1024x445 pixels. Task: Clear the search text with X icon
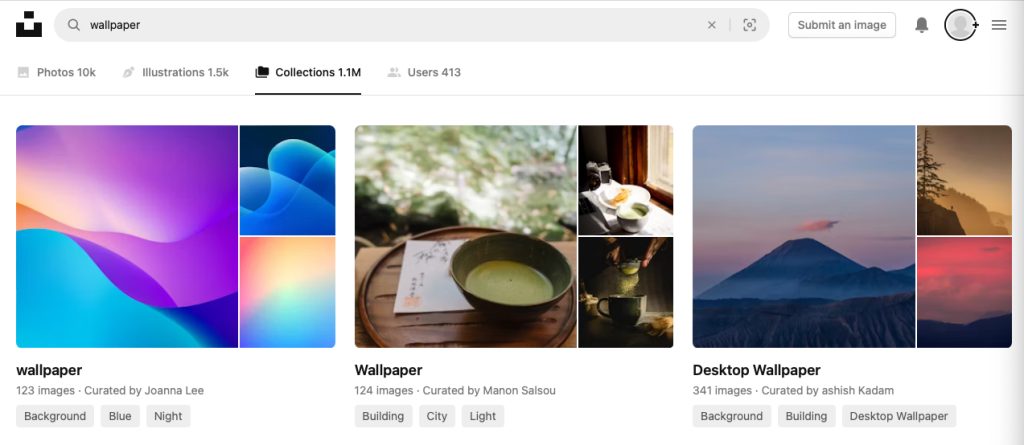click(712, 25)
